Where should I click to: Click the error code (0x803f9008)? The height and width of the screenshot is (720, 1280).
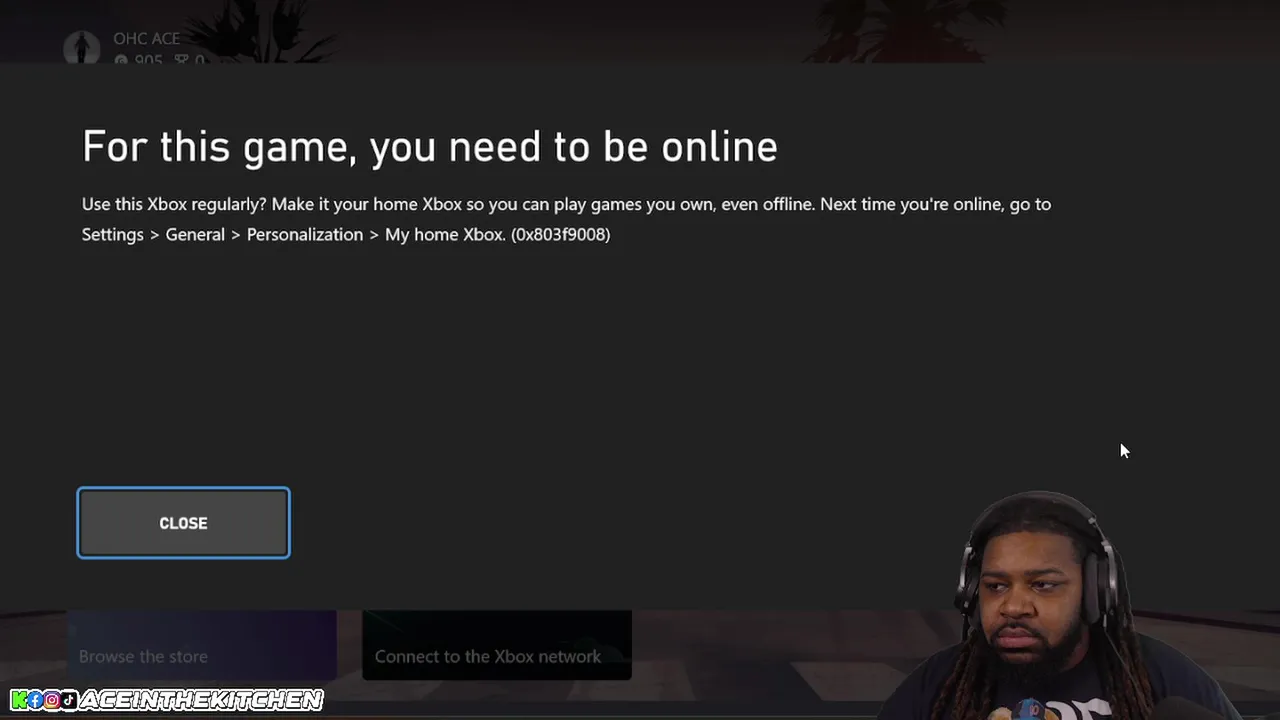[x=560, y=234]
